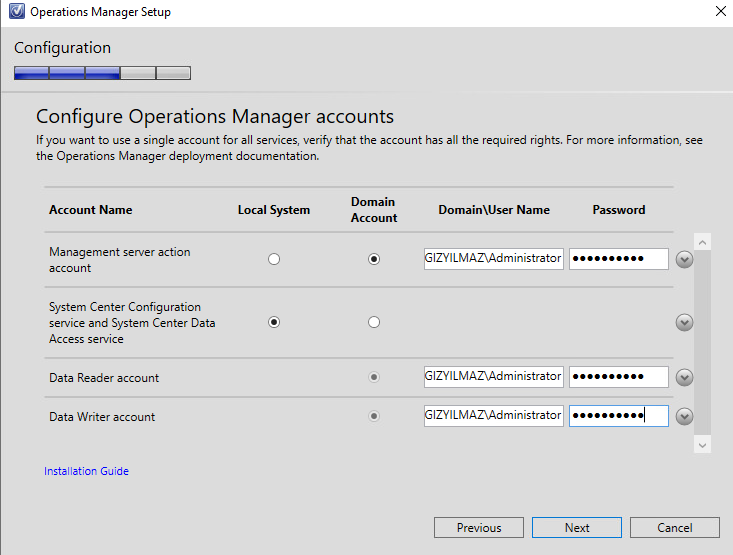Viewport: 733px width, 555px height.
Task: Click the Management server action account label
Action: point(120,259)
